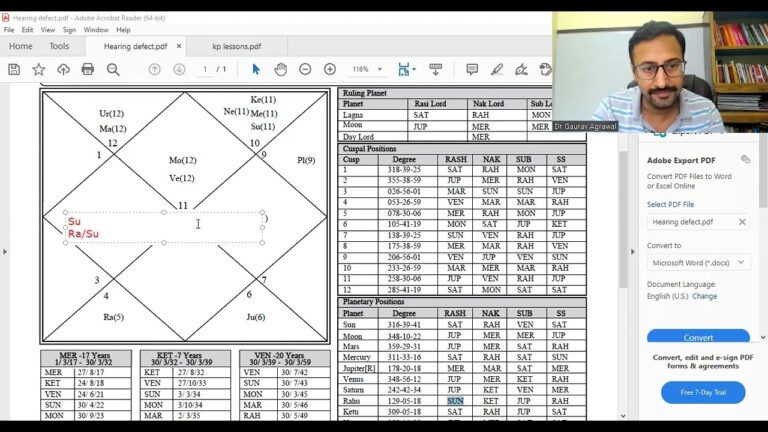
Task: Add a comment with the speech bubble icon
Action: (x=472, y=70)
